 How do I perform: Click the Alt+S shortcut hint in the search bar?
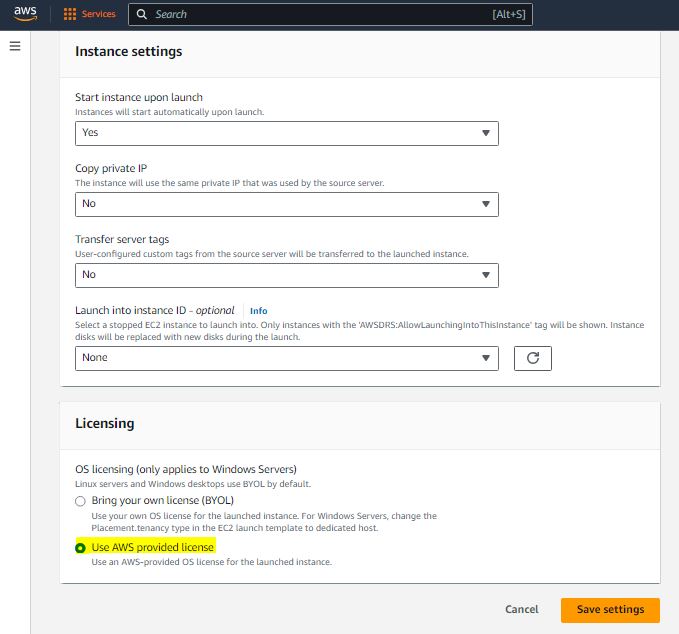point(509,14)
